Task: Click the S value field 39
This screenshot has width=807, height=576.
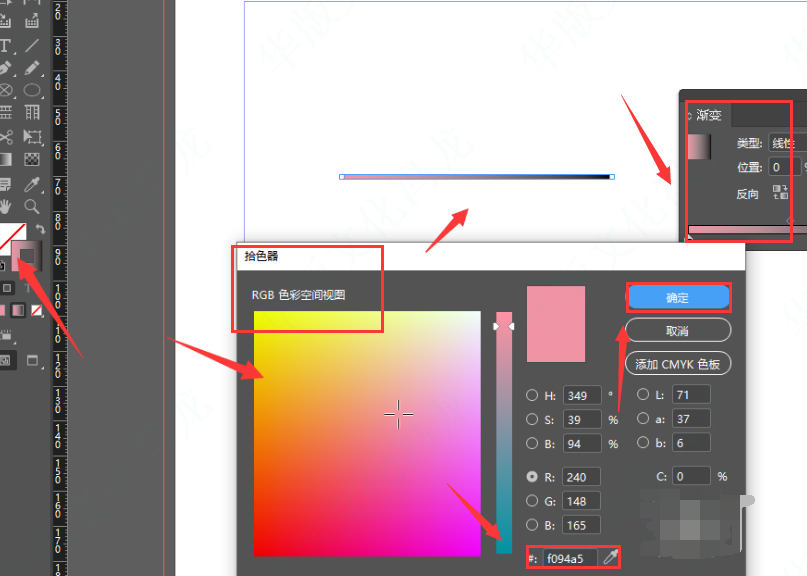Action: click(x=582, y=420)
